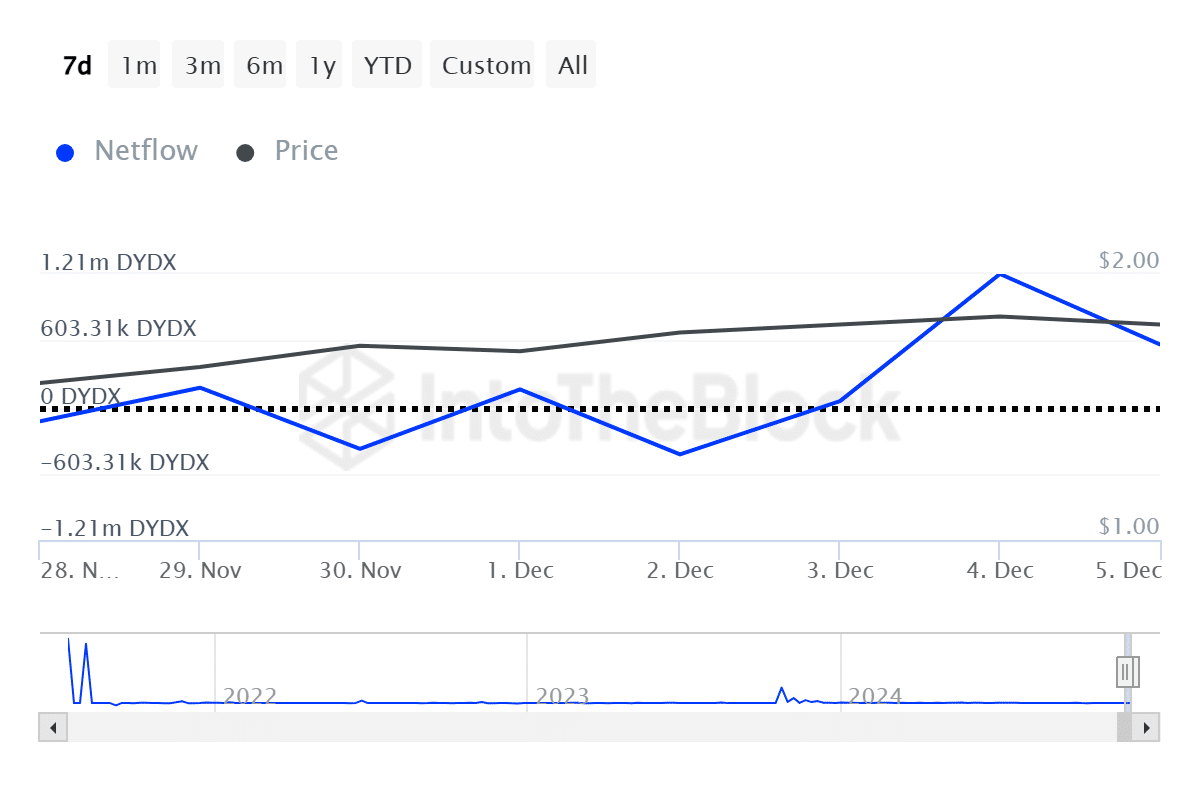Click the horizontal scrollbar track
The image size is (1200, 800).
(600, 727)
